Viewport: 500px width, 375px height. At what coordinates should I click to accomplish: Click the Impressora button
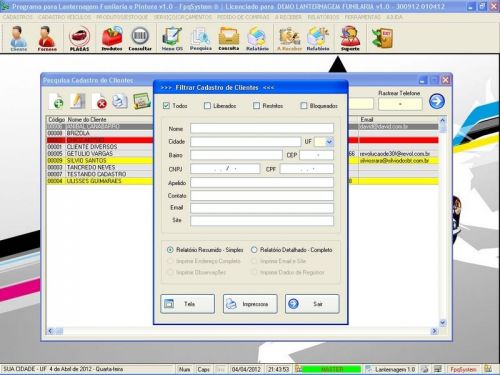250,304
